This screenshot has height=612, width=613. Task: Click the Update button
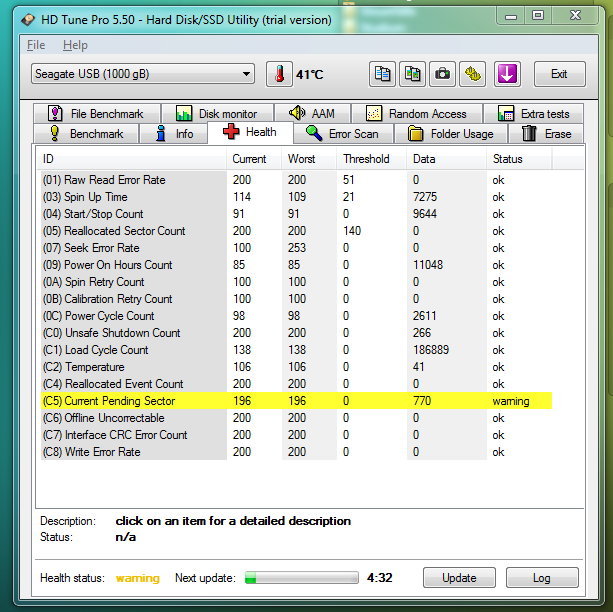click(x=459, y=578)
